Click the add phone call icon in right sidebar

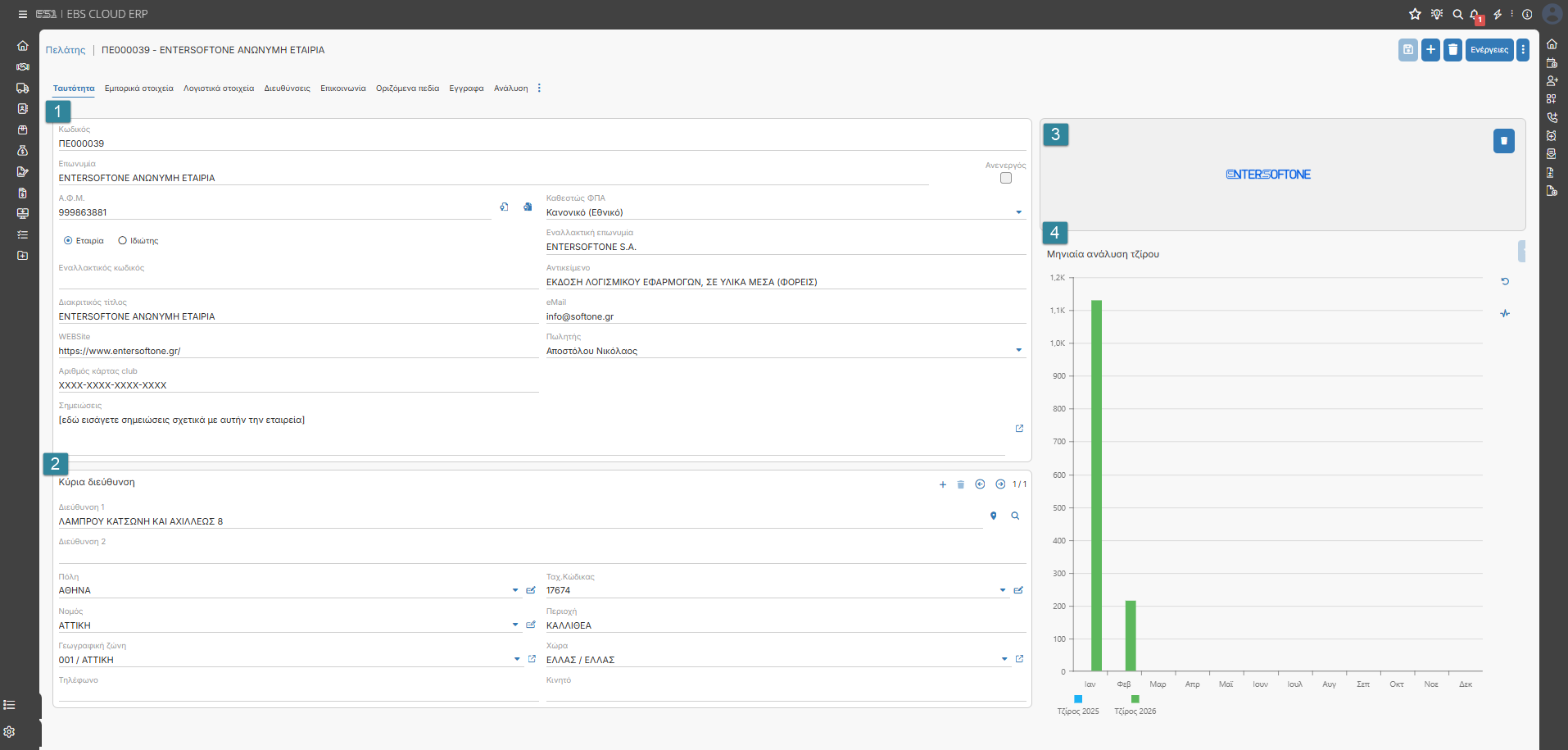click(x=1552, y=117)
